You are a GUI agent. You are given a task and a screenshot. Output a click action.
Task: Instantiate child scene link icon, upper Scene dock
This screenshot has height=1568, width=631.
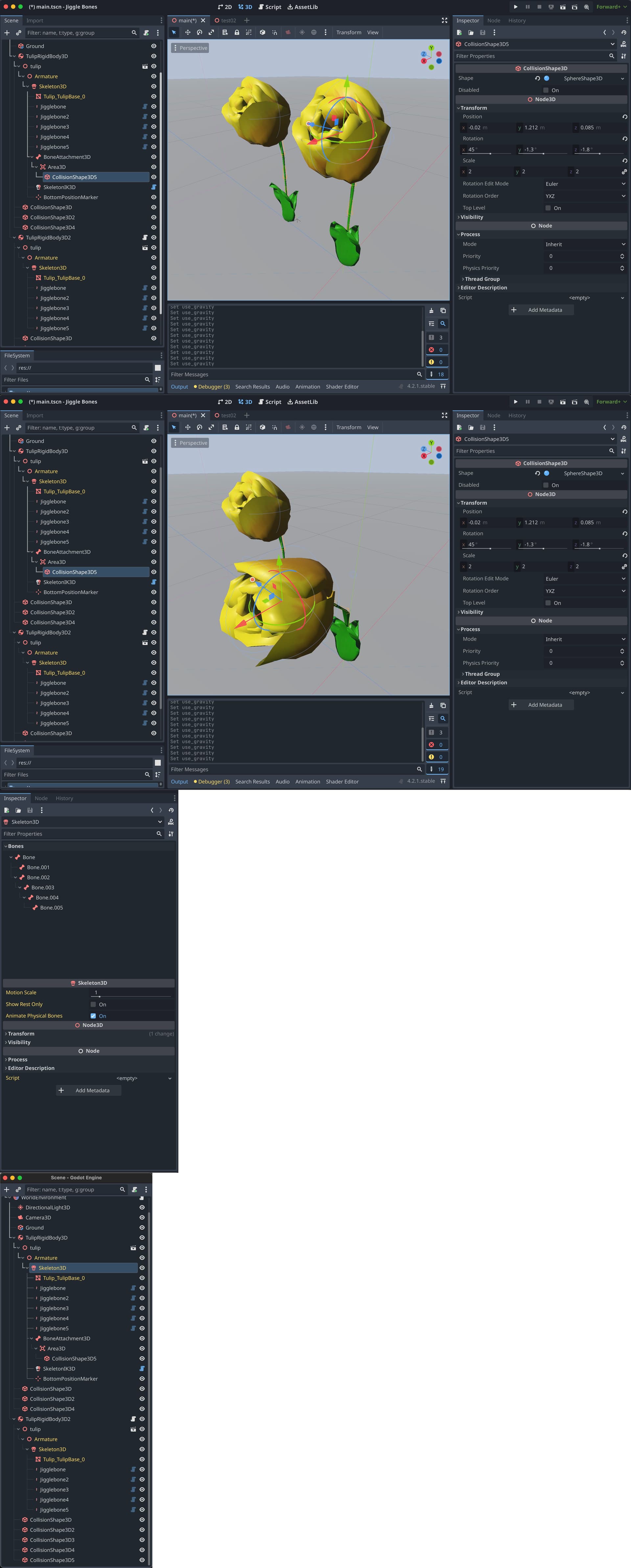[18, 33]
